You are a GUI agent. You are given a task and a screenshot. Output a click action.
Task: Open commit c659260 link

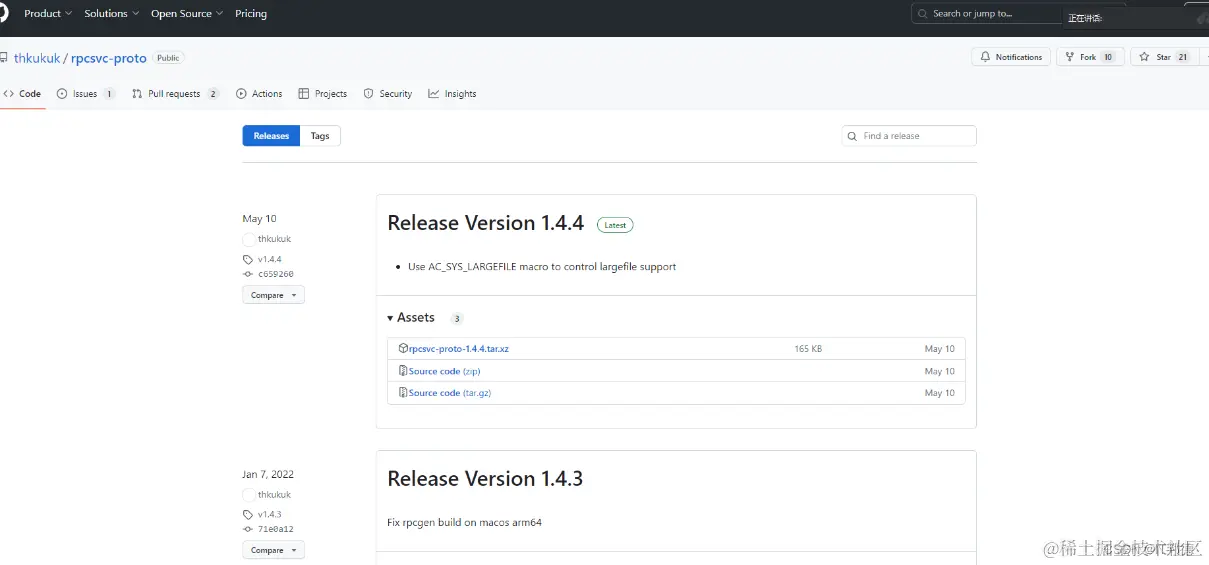(x=275, y=274)
